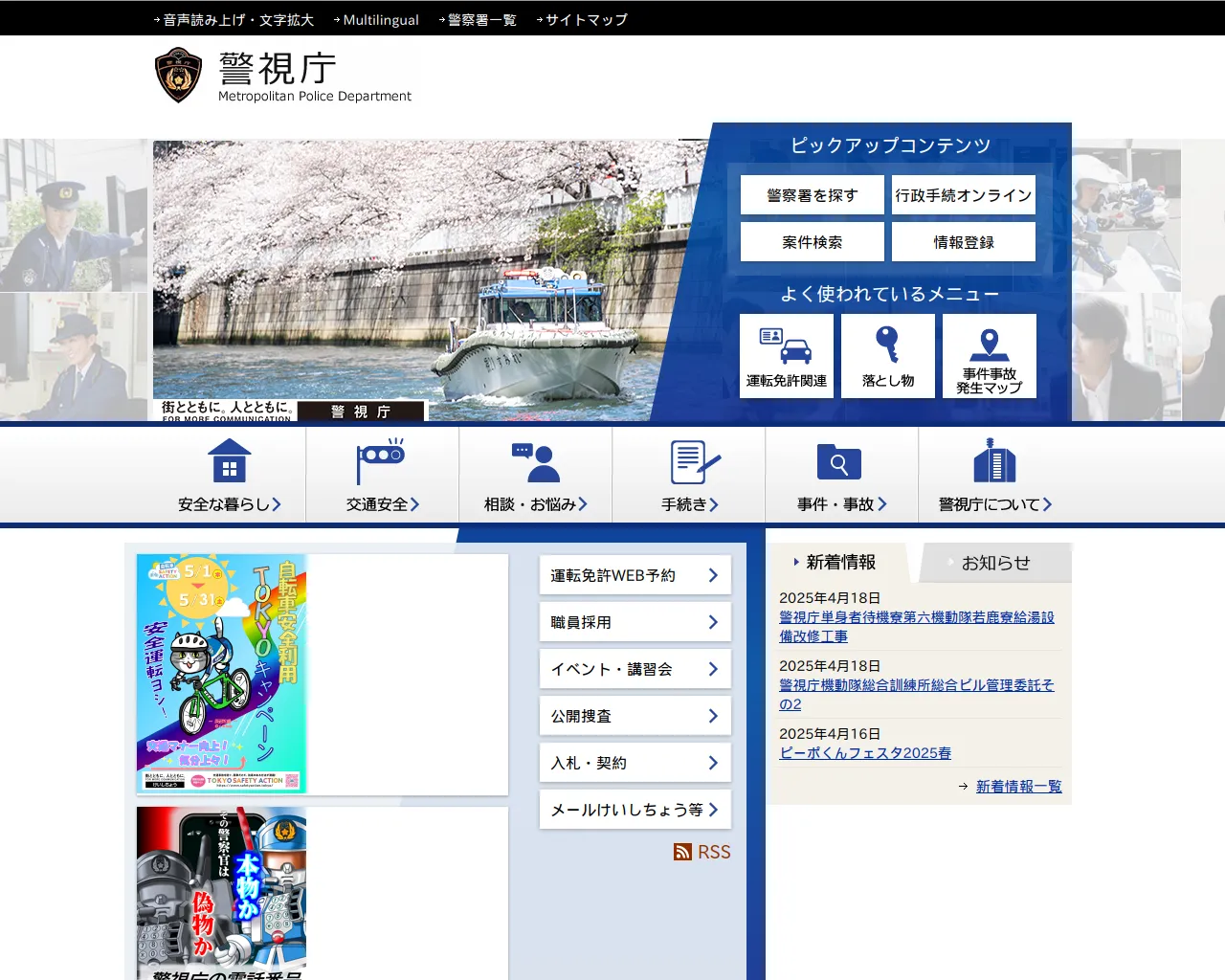
Task: Open 交通安全 traffic signal icon
Action: pos(382,462)
